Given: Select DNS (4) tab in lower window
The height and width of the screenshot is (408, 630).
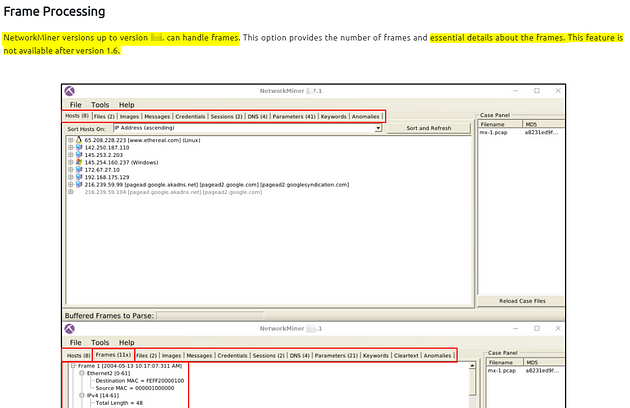Looking at the screenshot, I should 300,356.
